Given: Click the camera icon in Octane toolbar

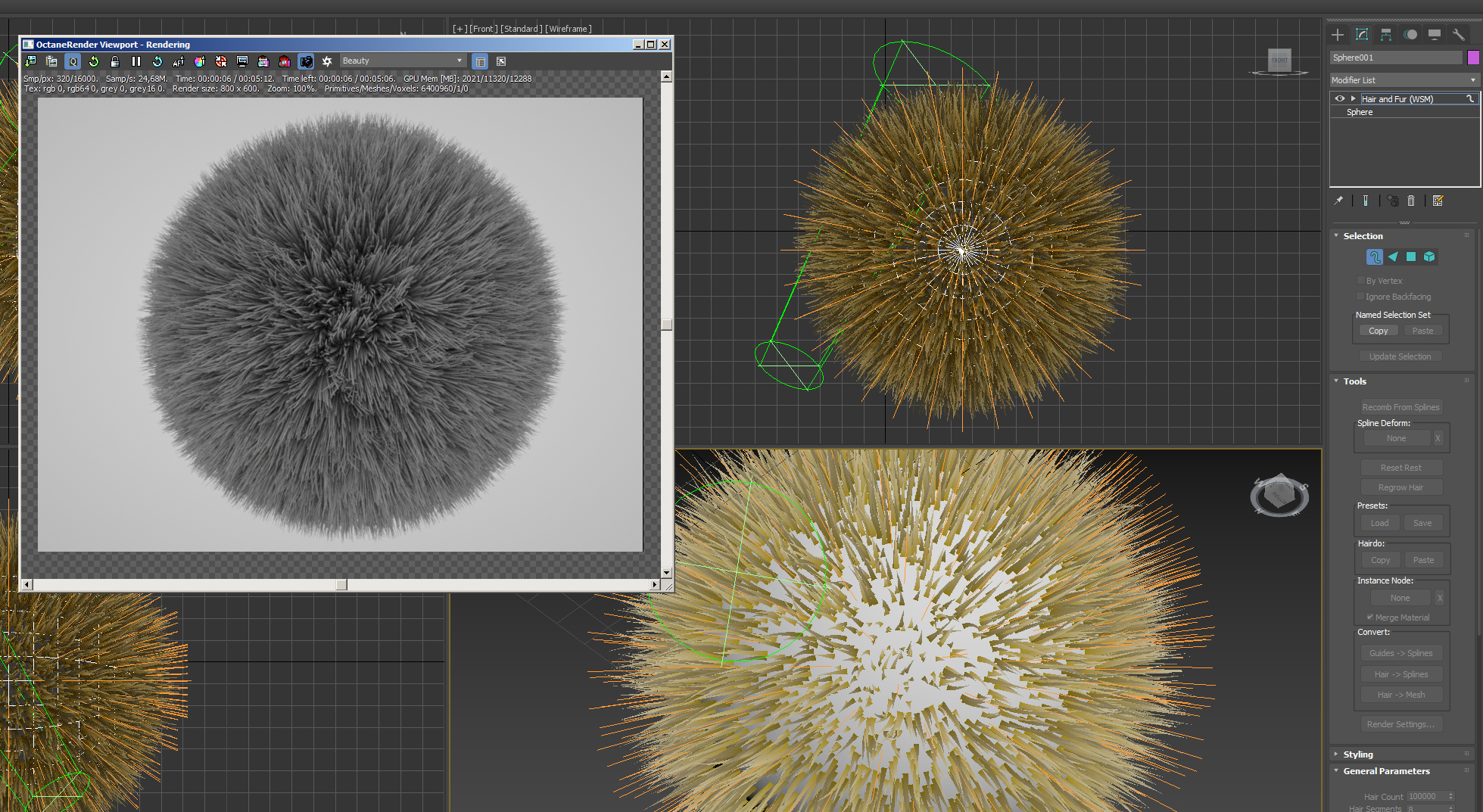Looking at the screenshot, I should tap(306, 61).
